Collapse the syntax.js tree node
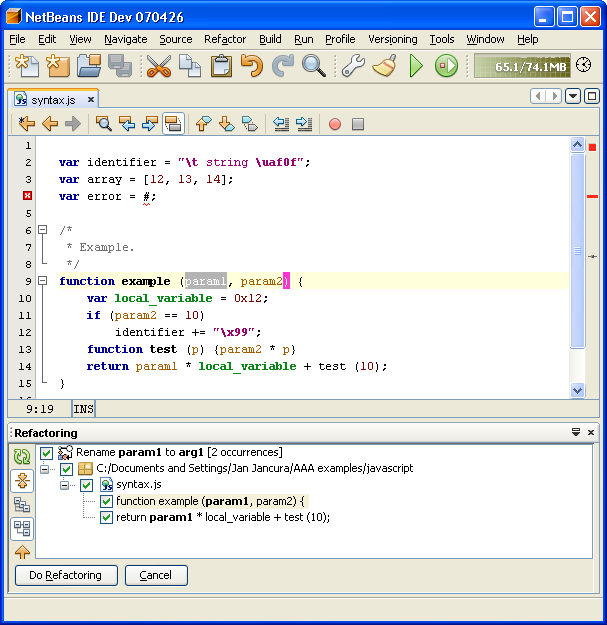This screenshot has width=607, height=625. 65,485
